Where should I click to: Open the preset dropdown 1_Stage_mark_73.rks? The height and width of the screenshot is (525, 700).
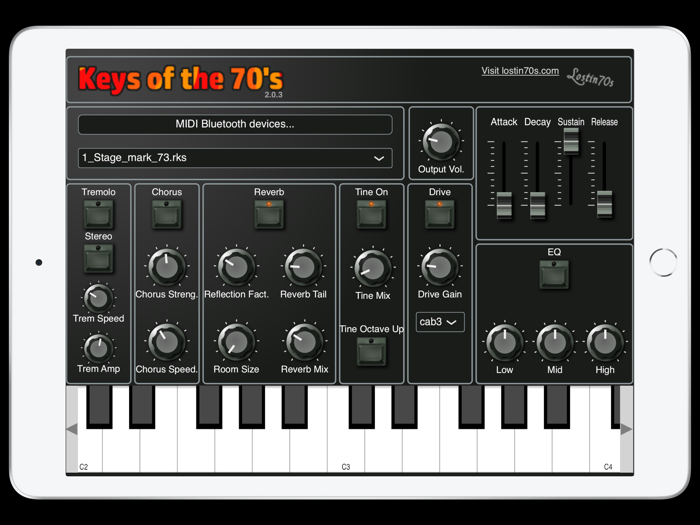(235, 158)
